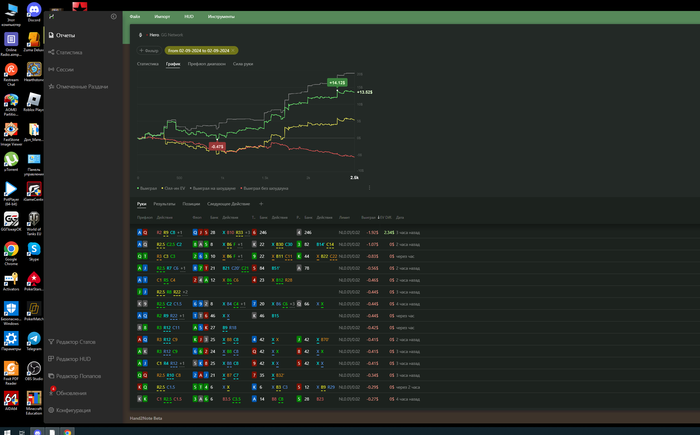Open Редактор HUD in sidebar
Viewport: 700px width, 435px height.
point(74,358)
